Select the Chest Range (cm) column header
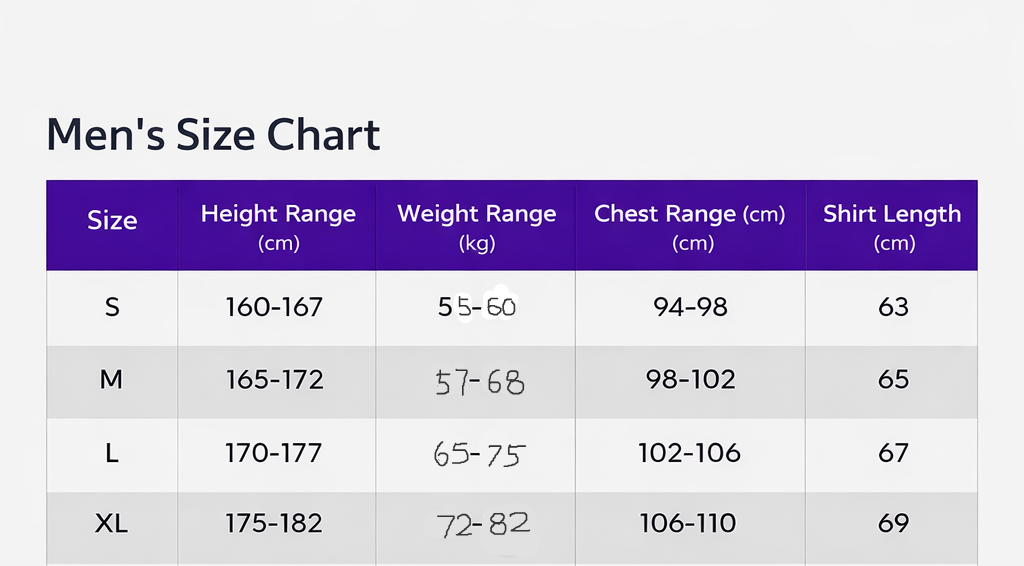 pyautogui.click(x=690, y=227)
